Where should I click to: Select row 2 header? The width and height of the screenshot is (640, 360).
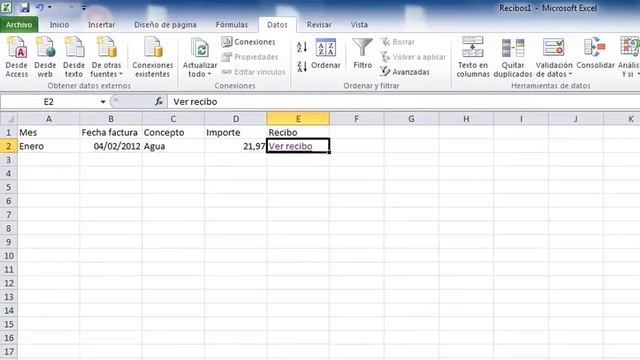pyautogui.click(x=9, y=146)
